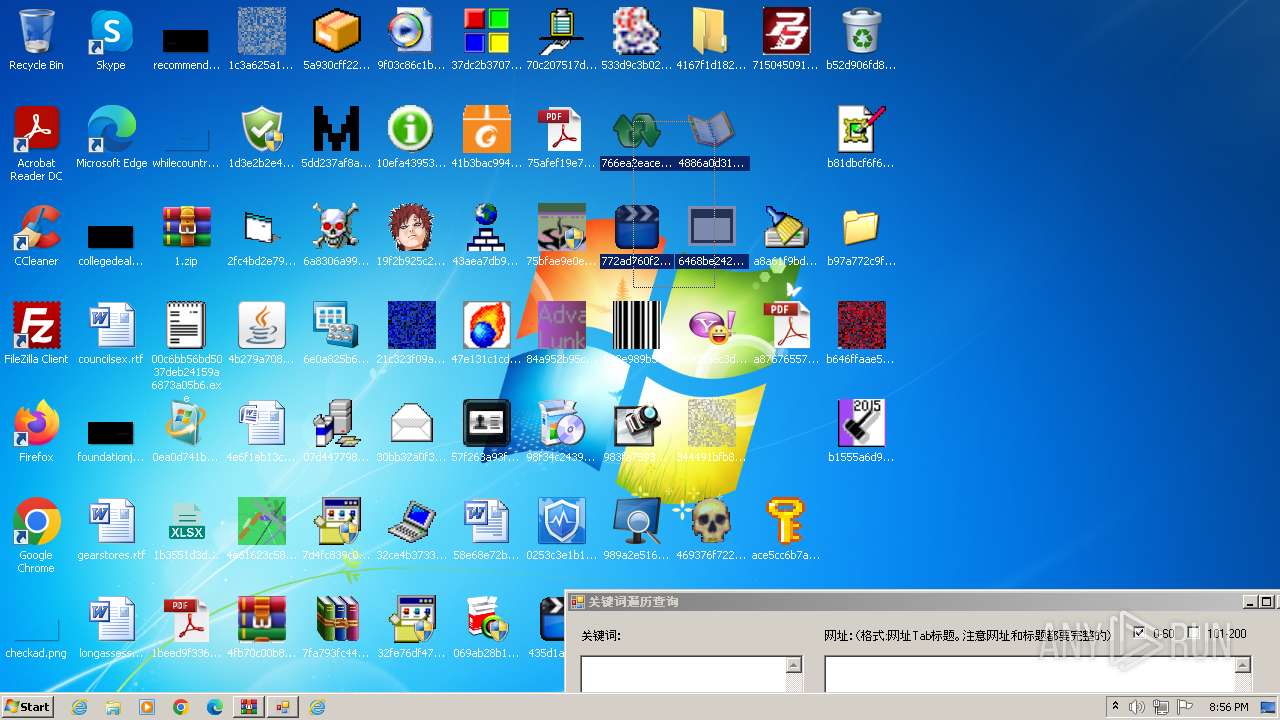Switch to WinRAR taskbar button

tap(249, 707)
